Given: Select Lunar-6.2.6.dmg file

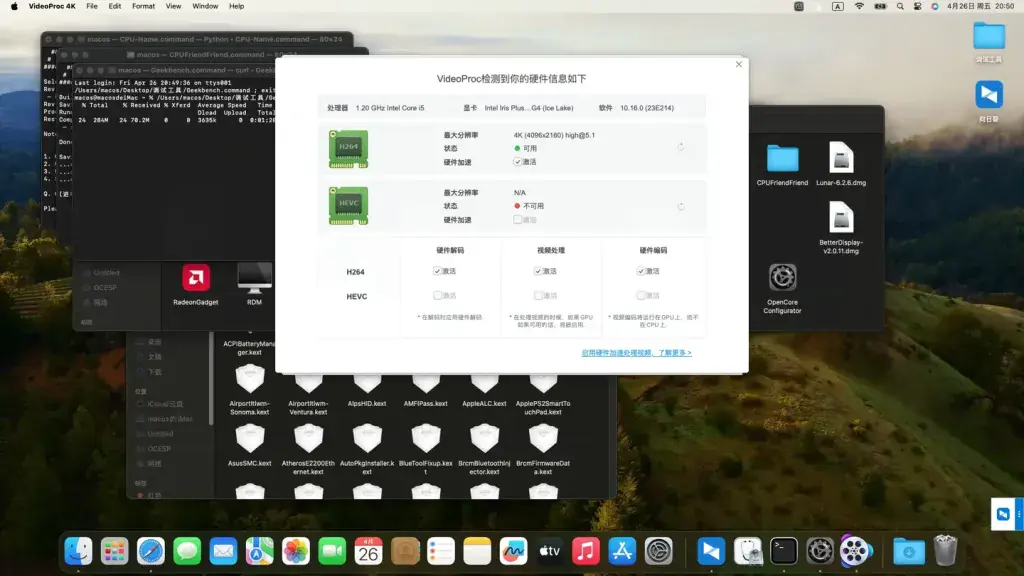Looking at the screenshot, I should click(x=841, y=164).
